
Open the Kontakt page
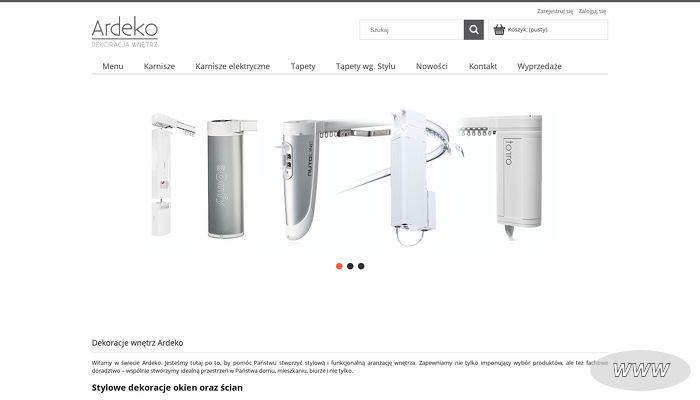(x=483, y=66)
